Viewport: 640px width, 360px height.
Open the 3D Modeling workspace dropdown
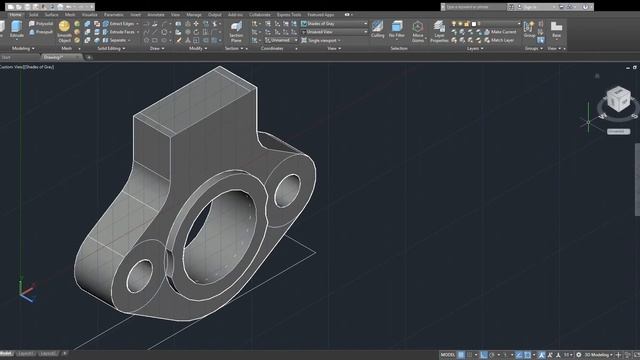point(598,355)
